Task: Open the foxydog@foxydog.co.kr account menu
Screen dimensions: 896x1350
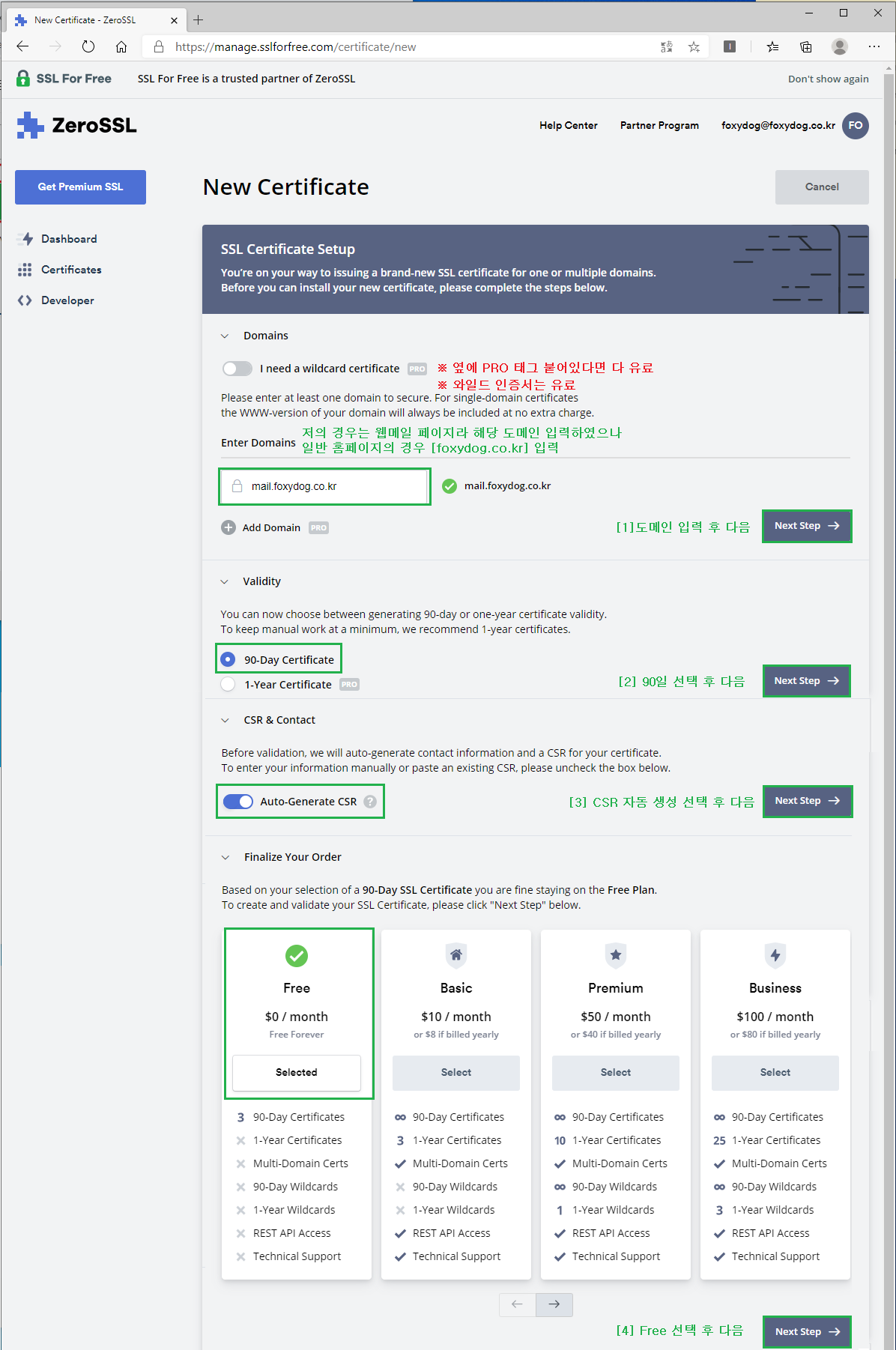Action: [x=778, y=125]
